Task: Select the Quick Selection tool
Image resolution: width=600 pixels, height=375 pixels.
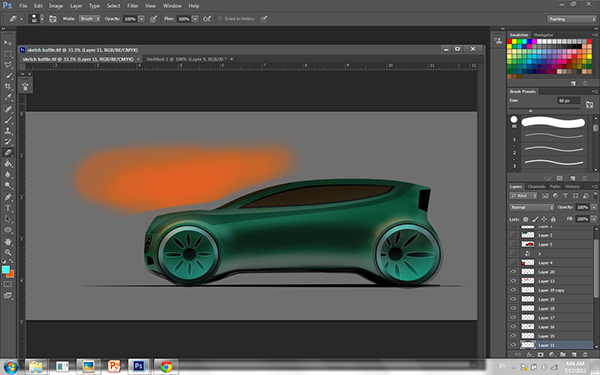Action: point(8,76)
